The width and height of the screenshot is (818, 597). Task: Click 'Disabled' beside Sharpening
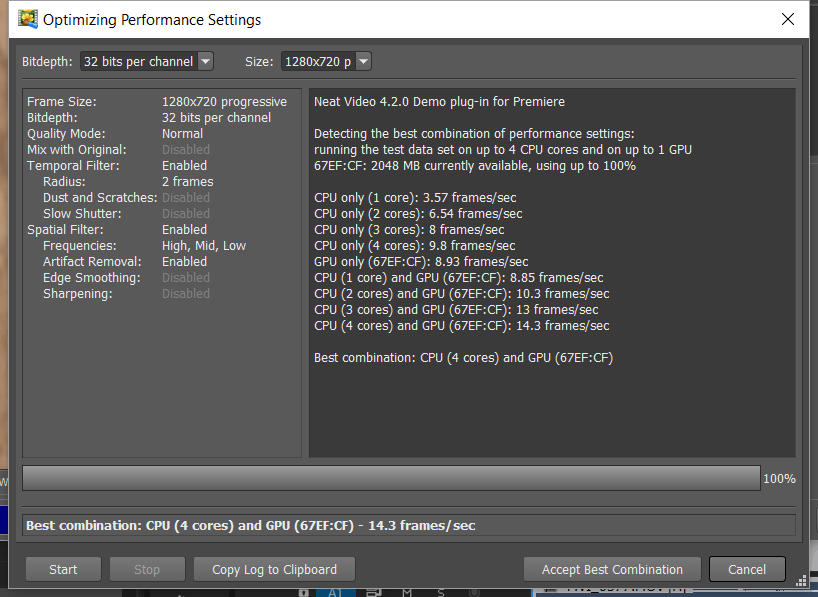coord(186,294)
